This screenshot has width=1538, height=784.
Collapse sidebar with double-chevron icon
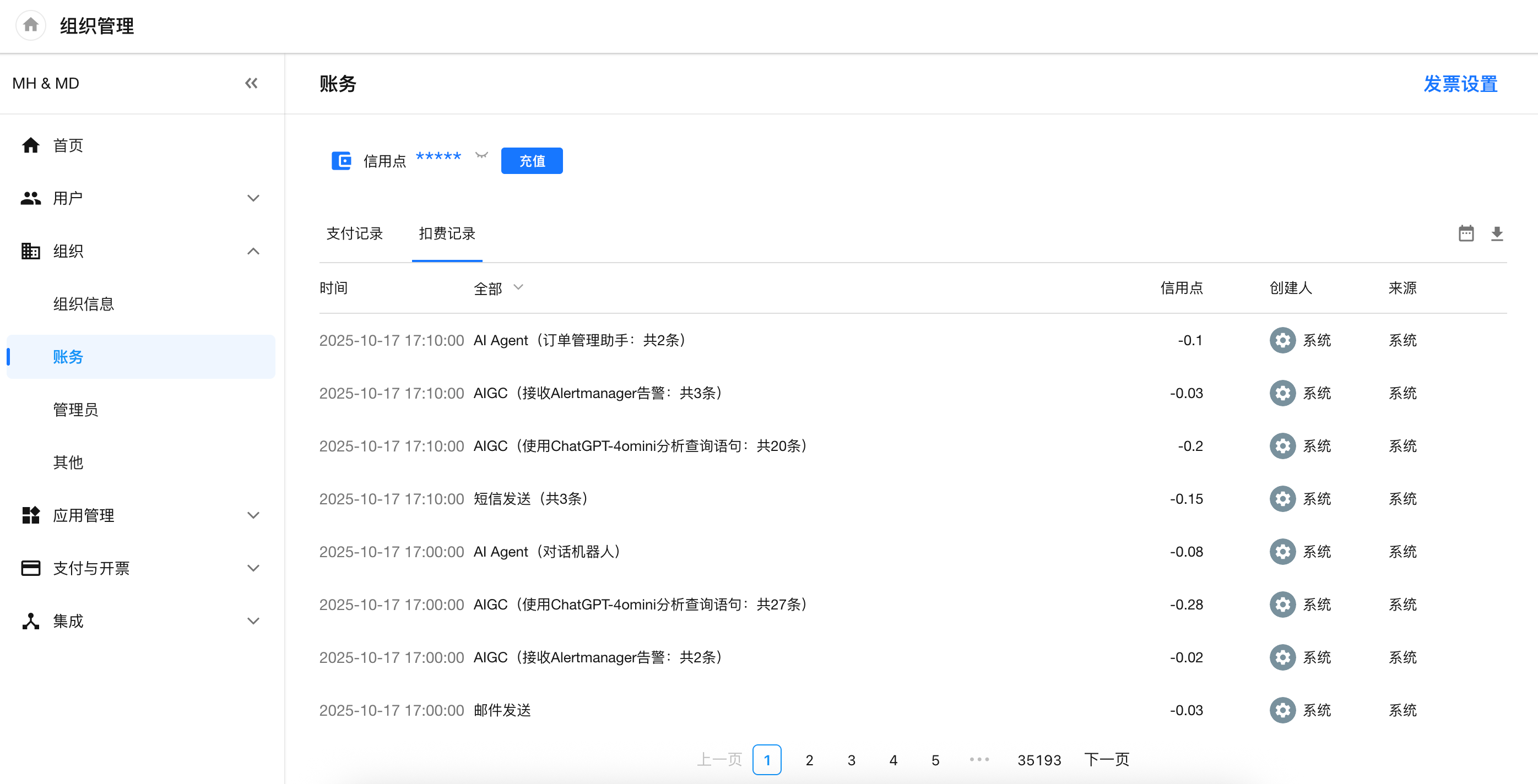pos(251,83)
